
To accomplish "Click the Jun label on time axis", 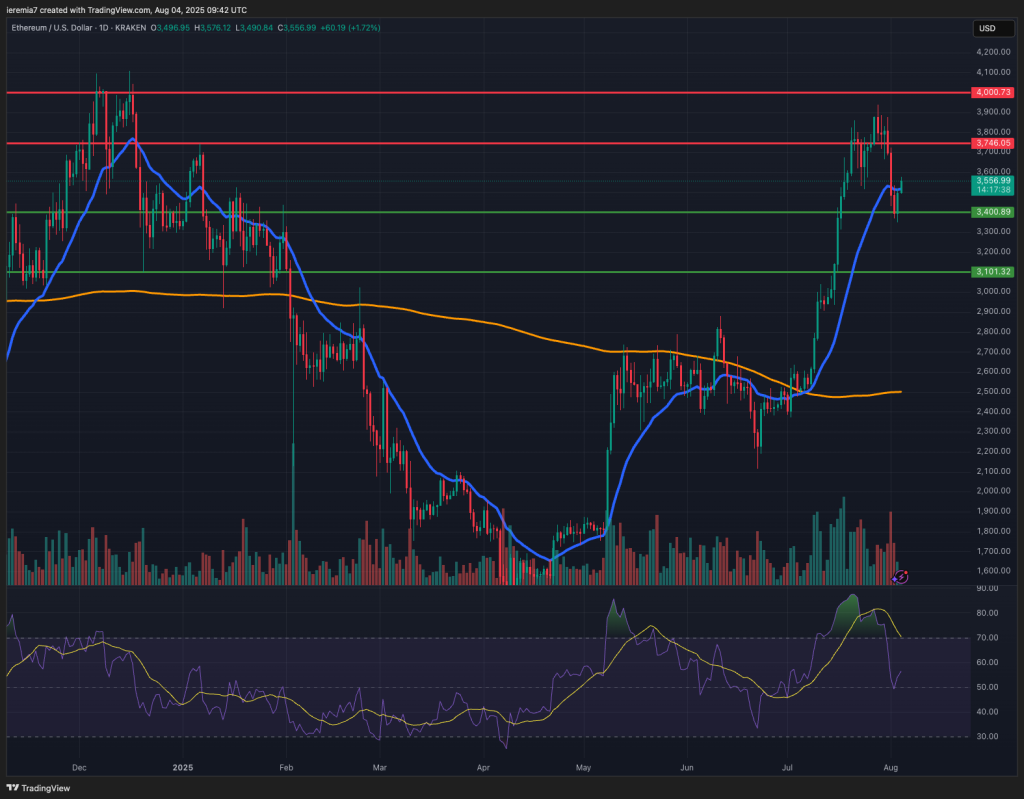I will click(x=686, y=767).
